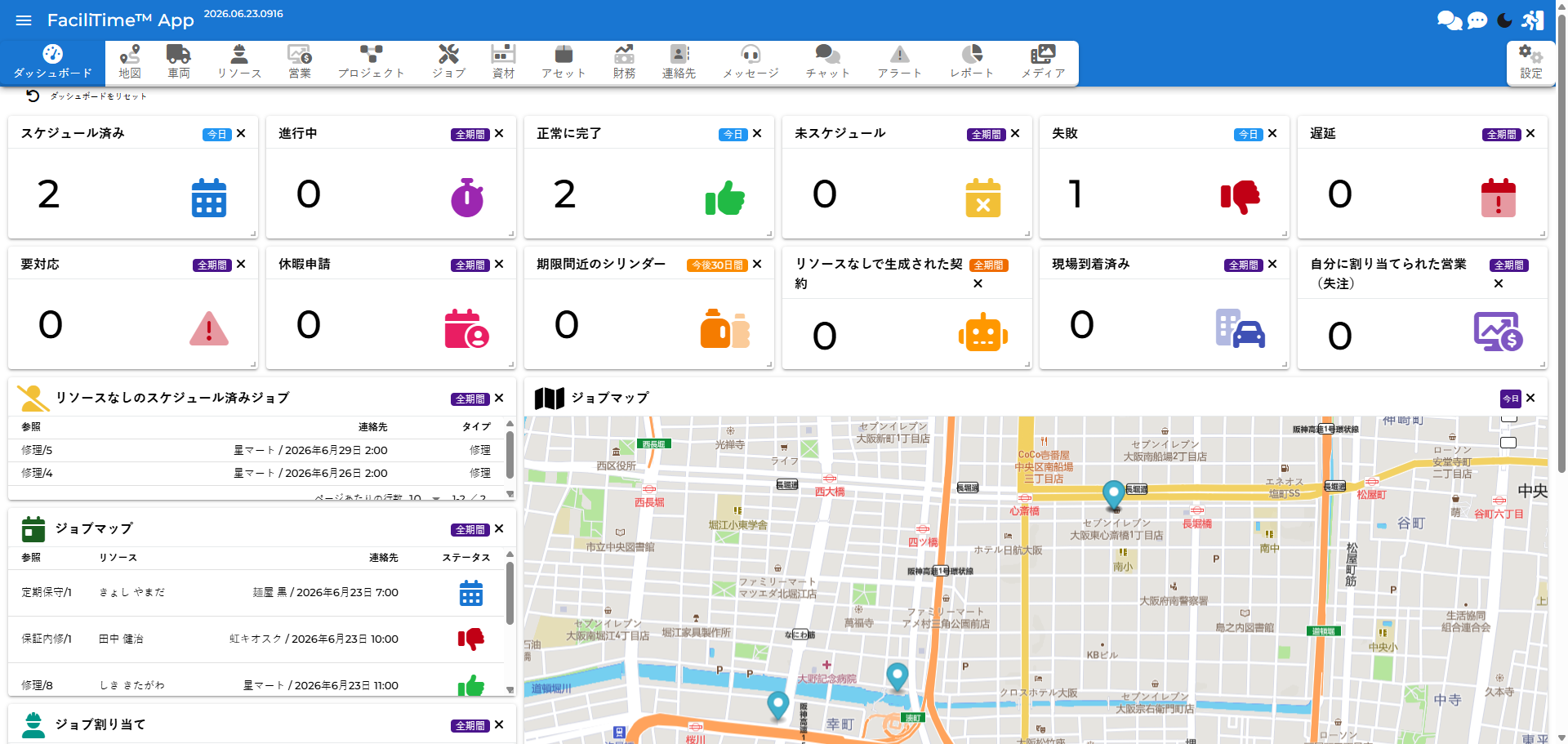Change 全期間 period on 遅延 card
Viewport: 1568px width, 744px height.
1502,135
